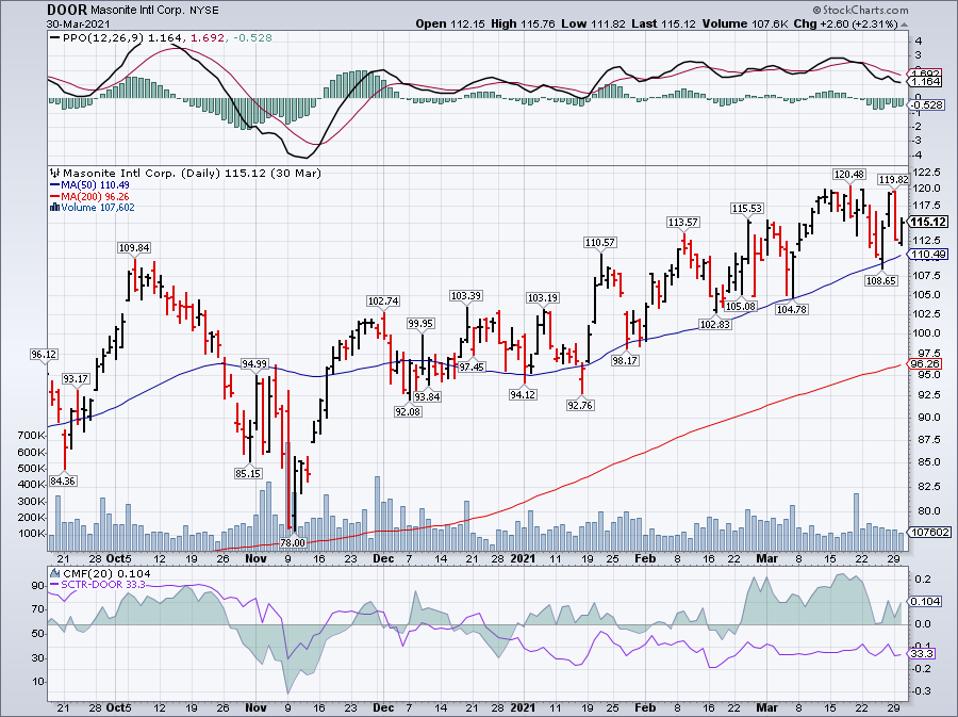Image resolution: width=958 pixels, height=717 pixels.
Task: Click the 1.164 PPO axis tag
Action: [x=926, y=81]
